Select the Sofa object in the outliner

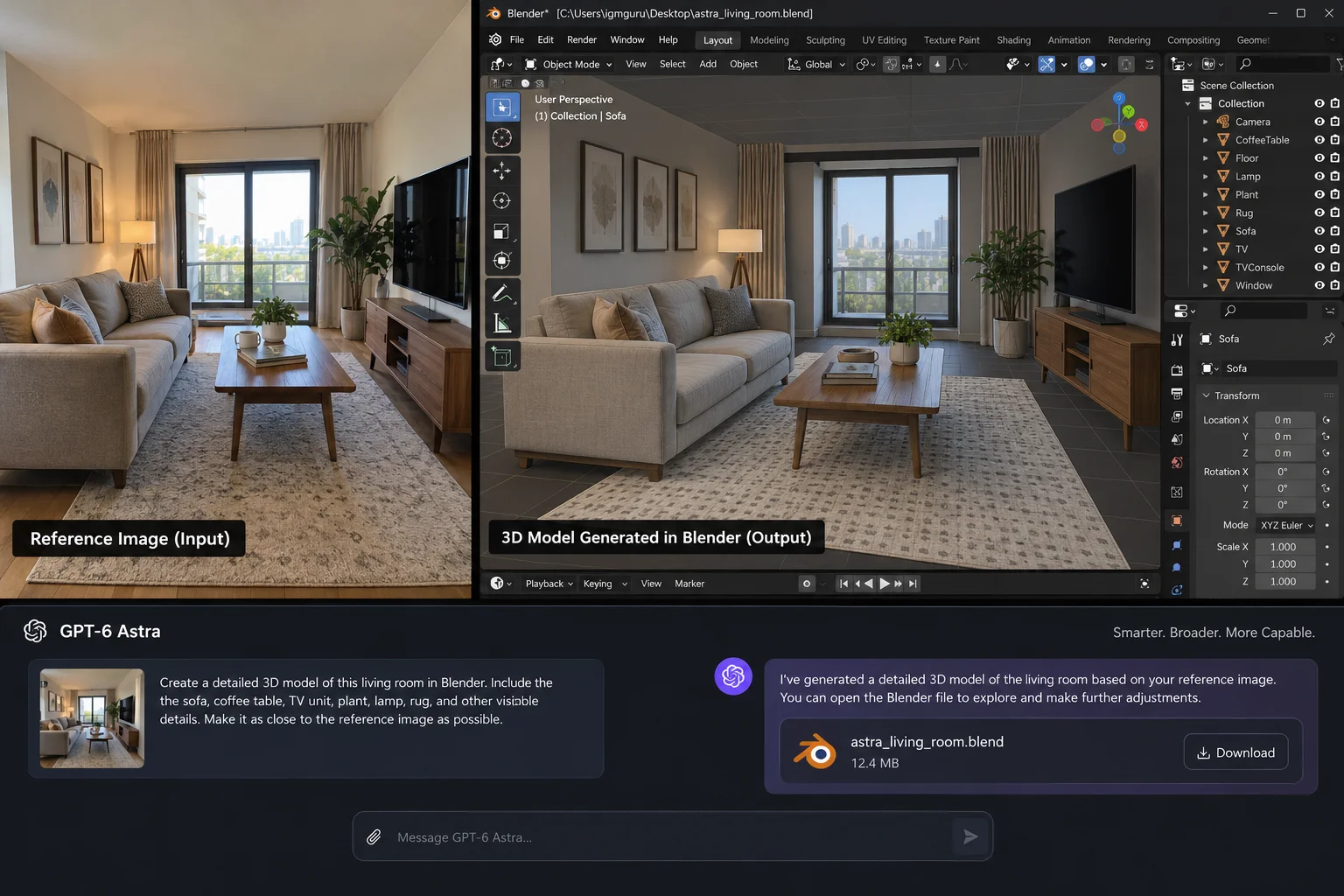coord(1245,231)
